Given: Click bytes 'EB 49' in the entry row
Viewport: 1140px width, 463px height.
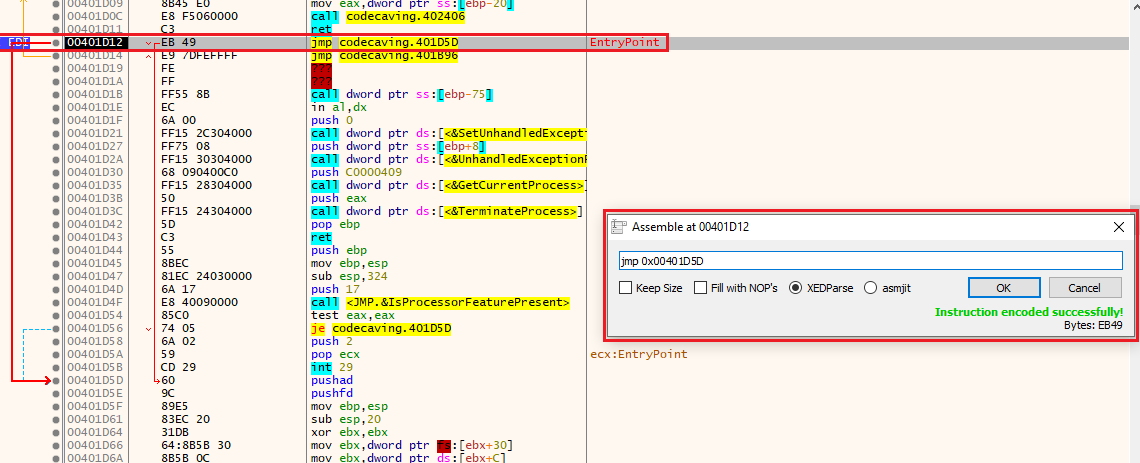Looking at the screenshot, I should (178, 43).
